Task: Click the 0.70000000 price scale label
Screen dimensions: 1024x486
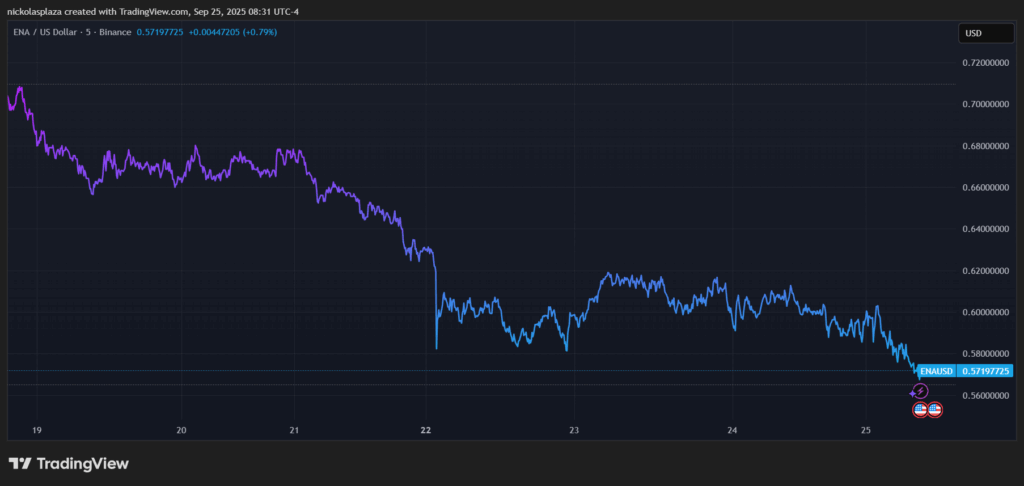Action: tap(987, 105)
